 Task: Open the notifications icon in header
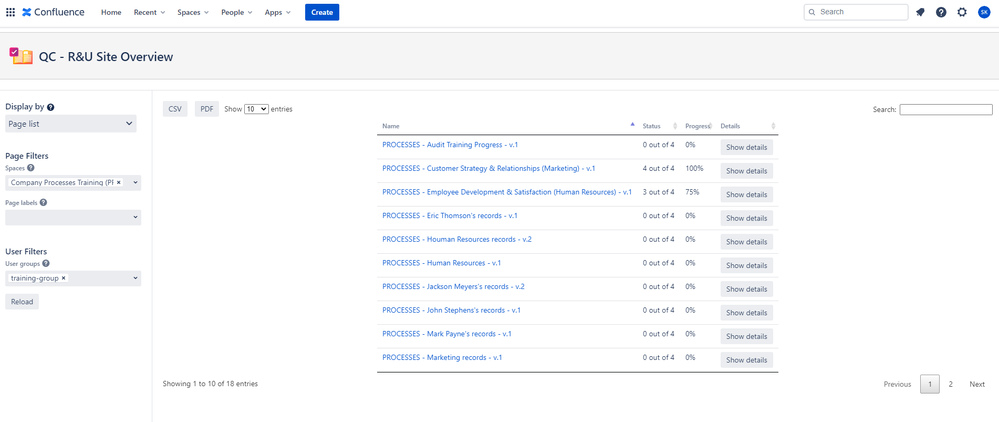pos(920,12)
